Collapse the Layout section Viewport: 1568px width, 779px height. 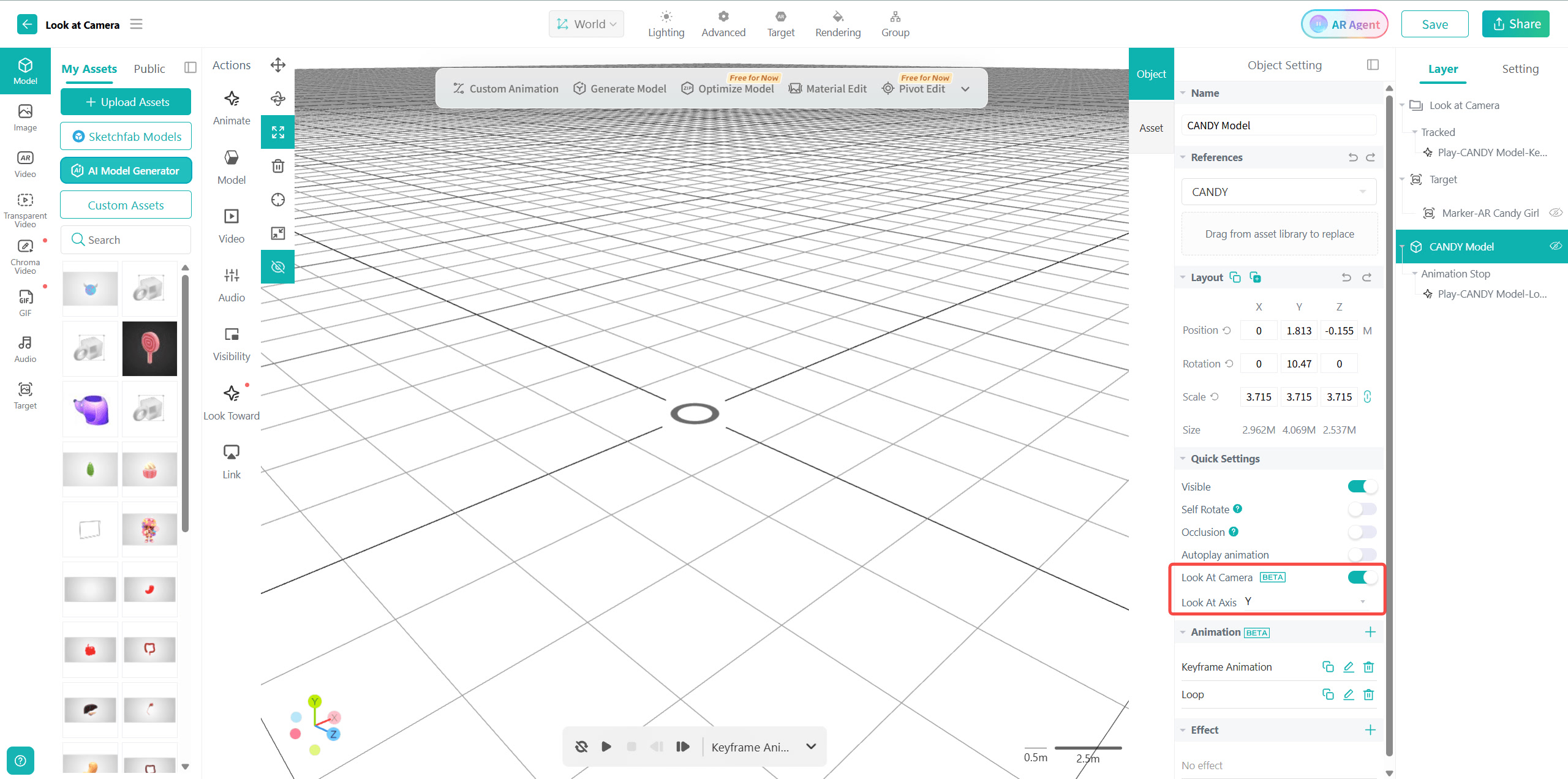pos(1183,277)
